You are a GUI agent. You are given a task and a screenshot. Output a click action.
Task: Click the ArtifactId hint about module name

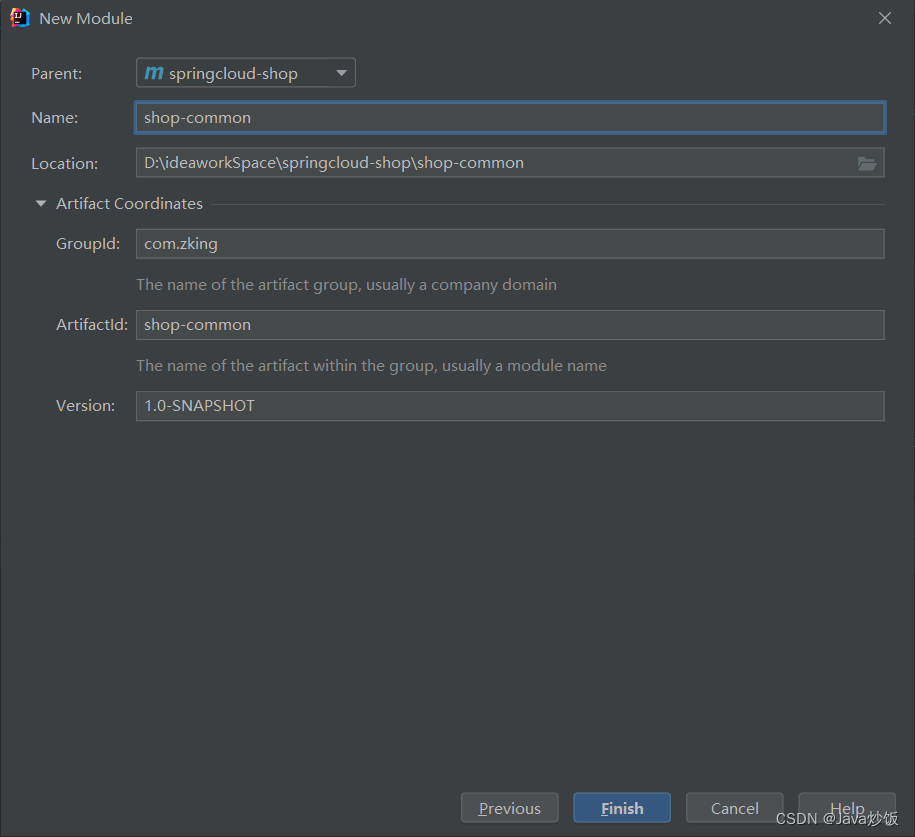point(372,366)
